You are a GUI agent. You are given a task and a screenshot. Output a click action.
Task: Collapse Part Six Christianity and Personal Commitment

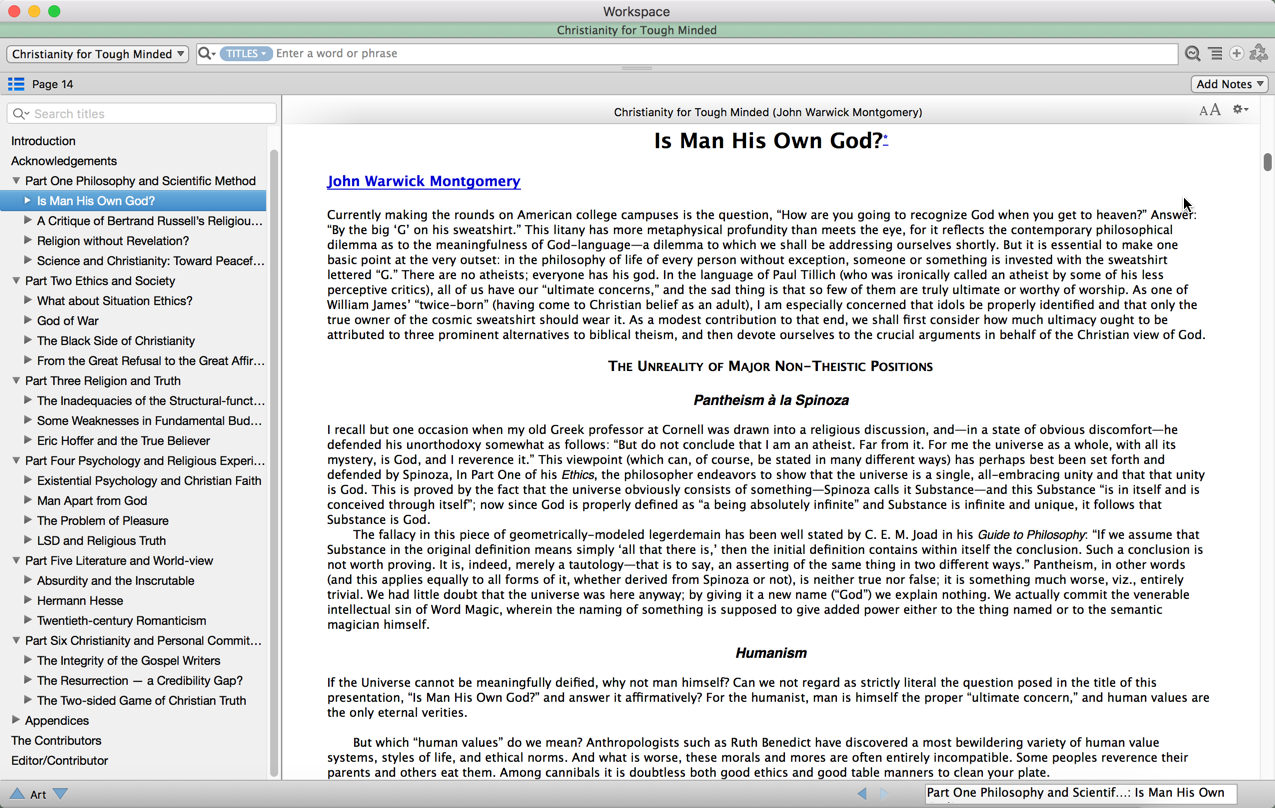16,641
